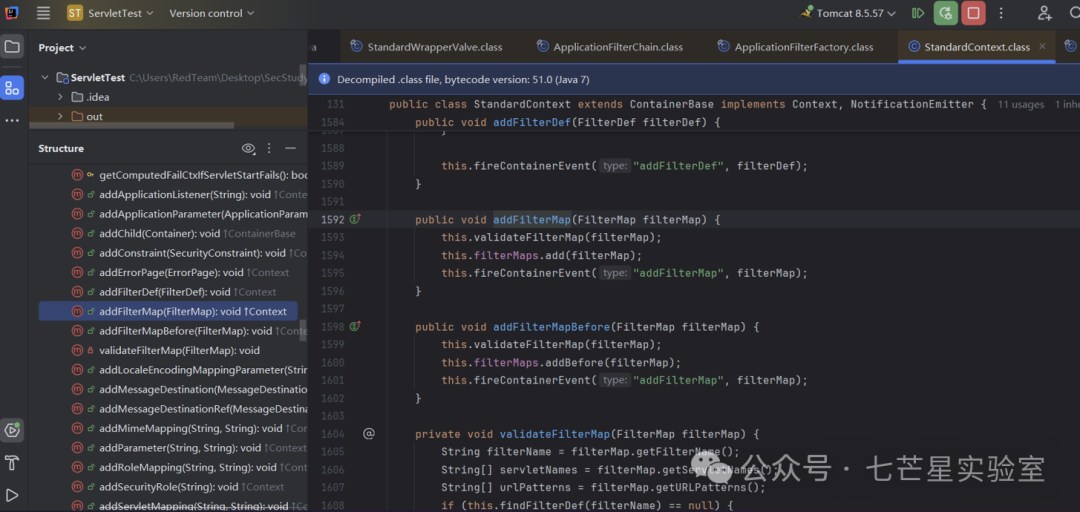
Task: Click validateFilterMap method name on line 1604
Action: (554, 434)
